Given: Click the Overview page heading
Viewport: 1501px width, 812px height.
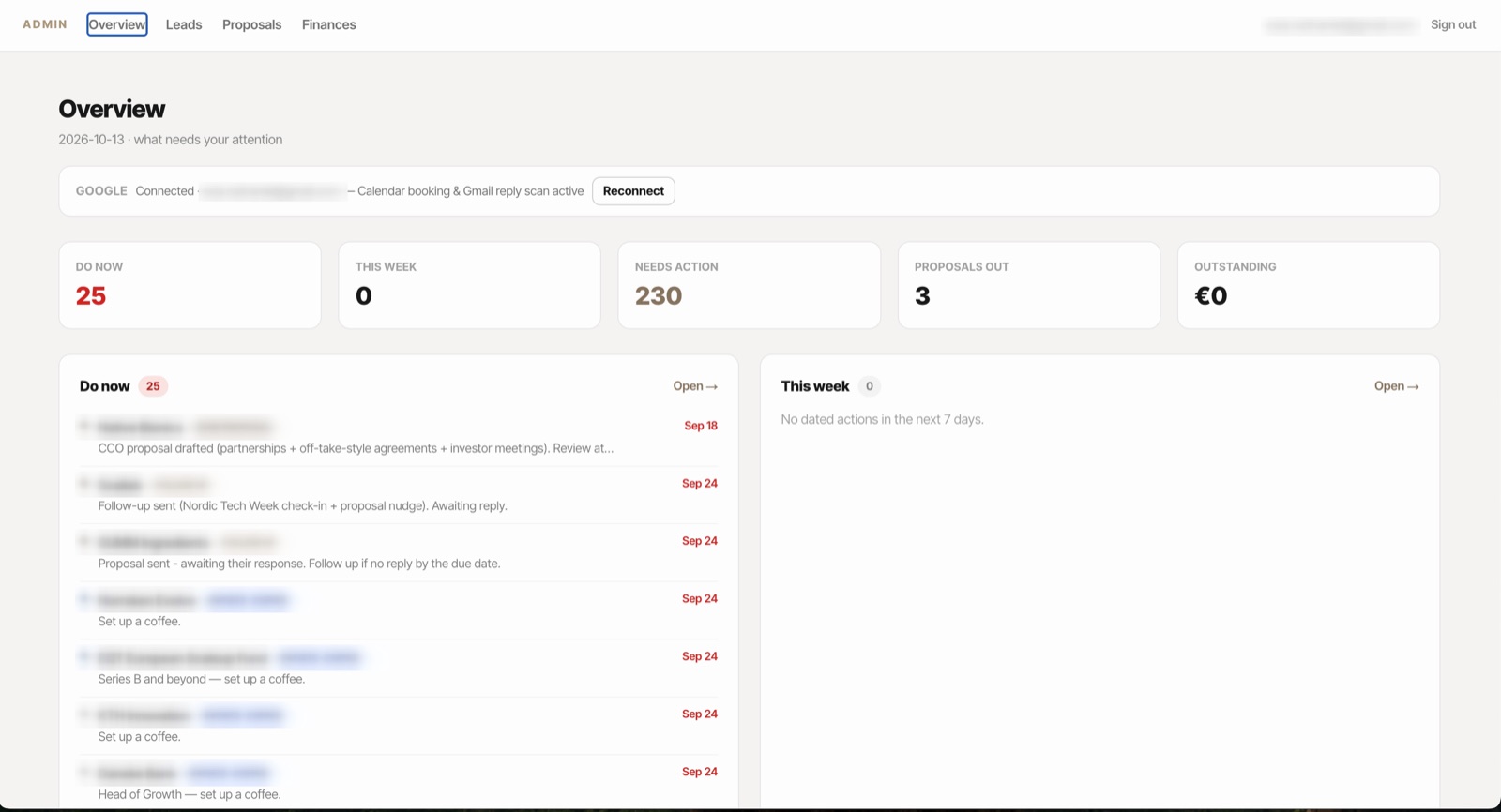Looking at the screenshot, I should [112, 109].
